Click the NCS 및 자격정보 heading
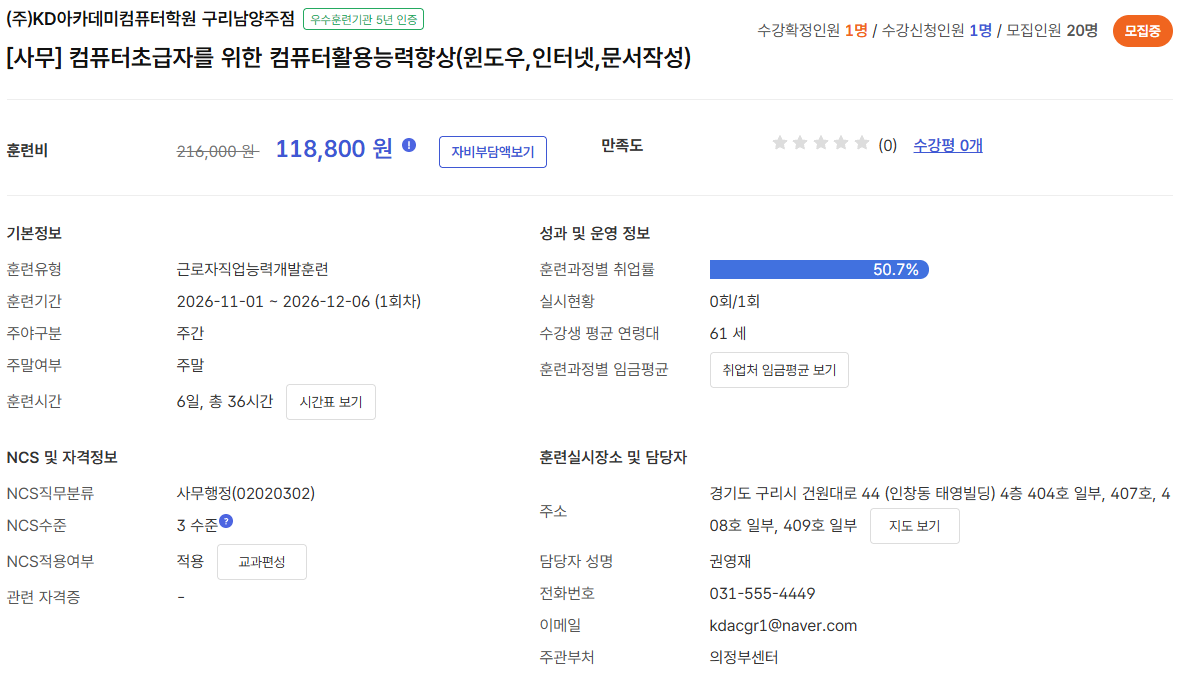This screenshot has height=677, width=1181. pyautogui.click(x=62, y=457)
